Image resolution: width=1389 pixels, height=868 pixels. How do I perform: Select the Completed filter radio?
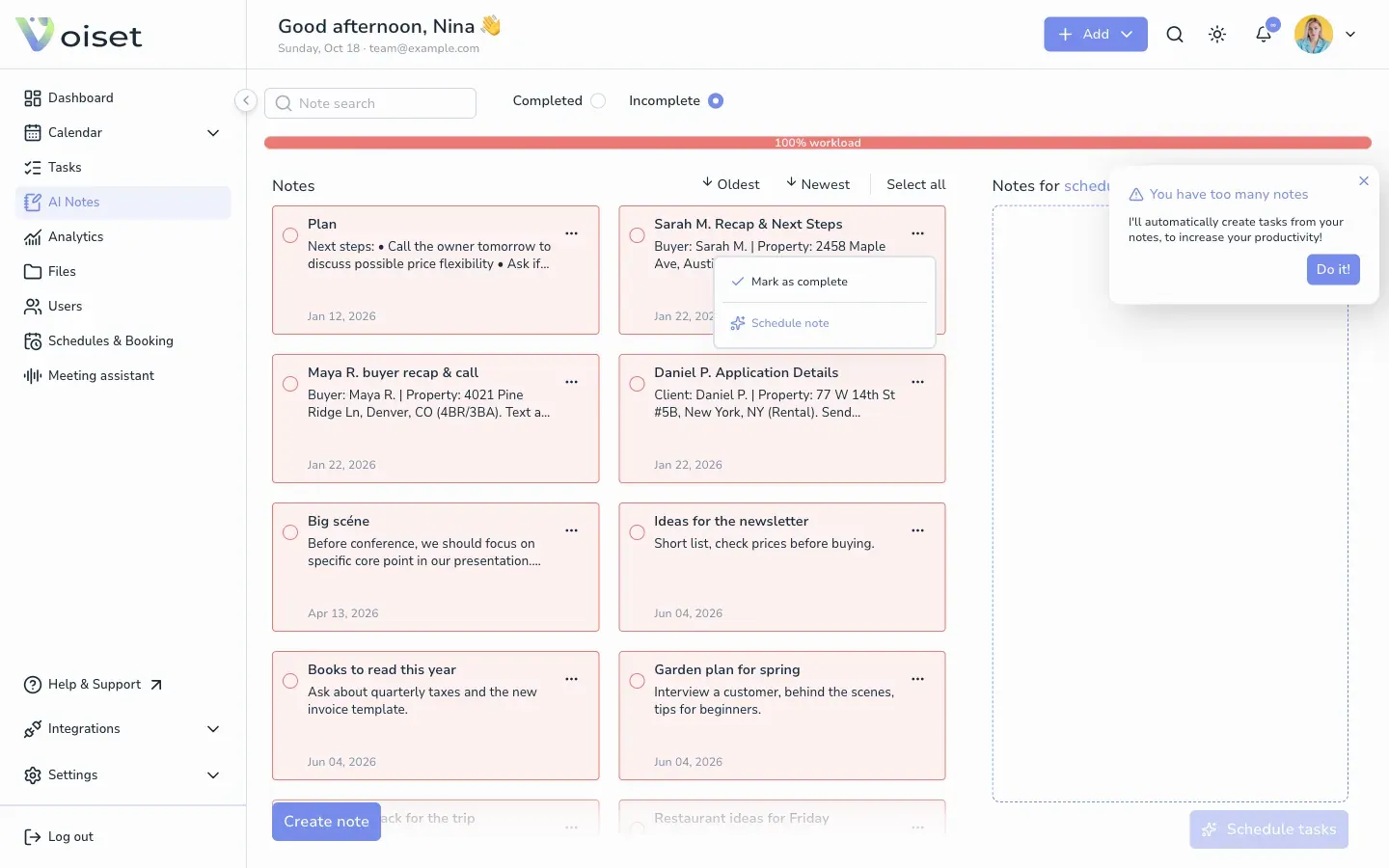pos(598,100)
